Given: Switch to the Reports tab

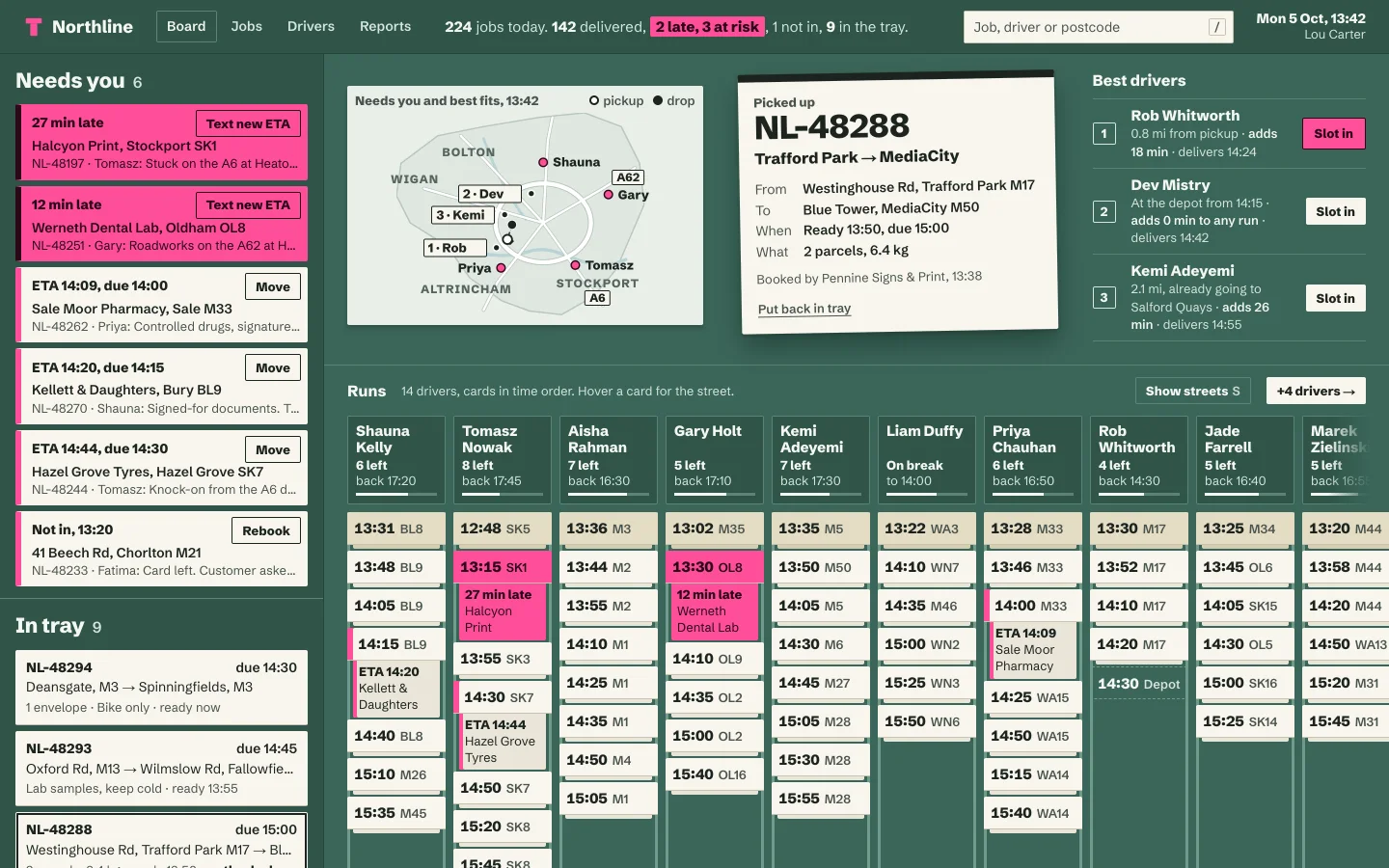Looking at the screenshot, I should click(x=385, y=27).
